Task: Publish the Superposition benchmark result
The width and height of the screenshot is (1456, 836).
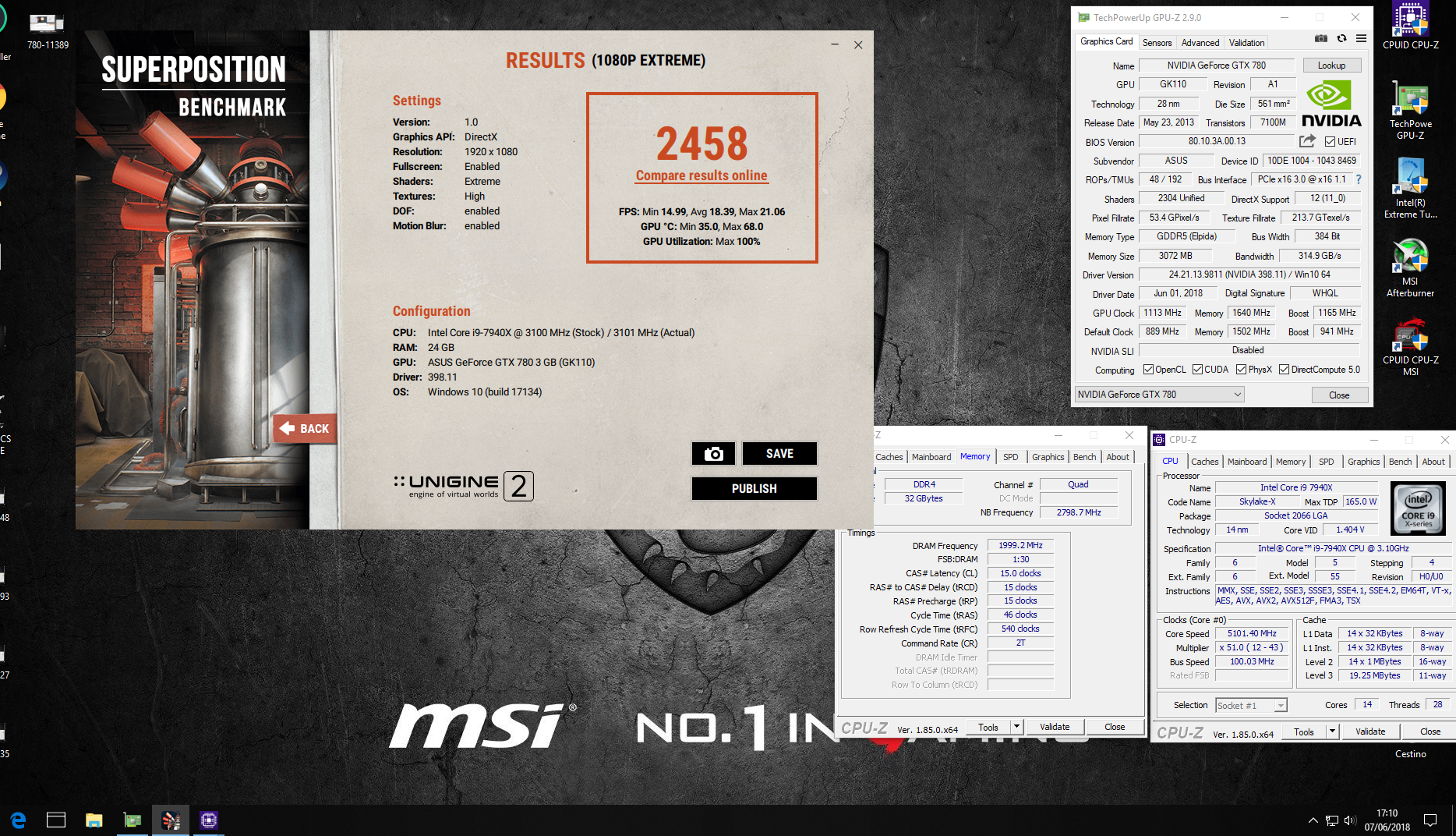Action: tap(754, 488)
